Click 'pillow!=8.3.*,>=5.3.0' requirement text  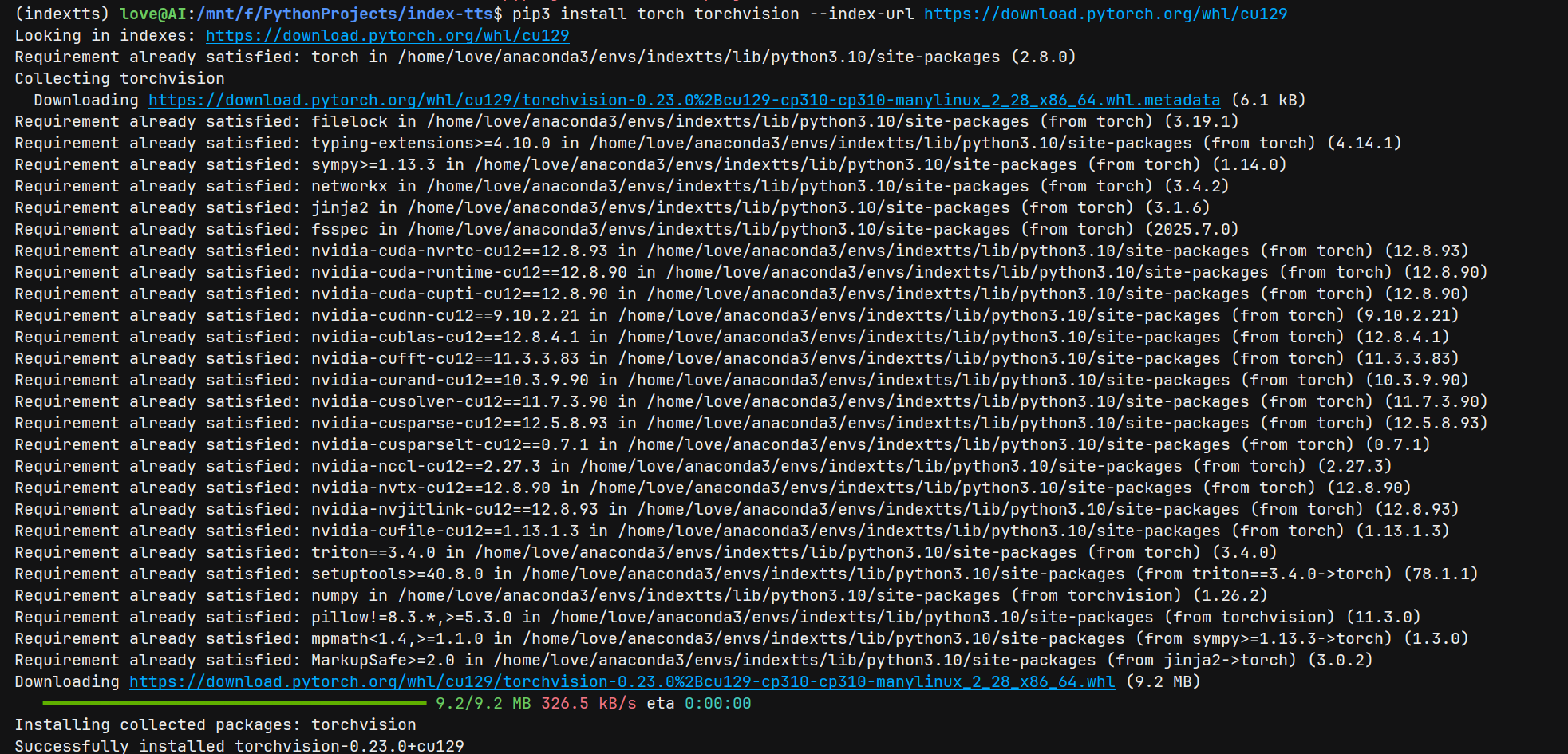pyautogui.click(x=412, y=617)
